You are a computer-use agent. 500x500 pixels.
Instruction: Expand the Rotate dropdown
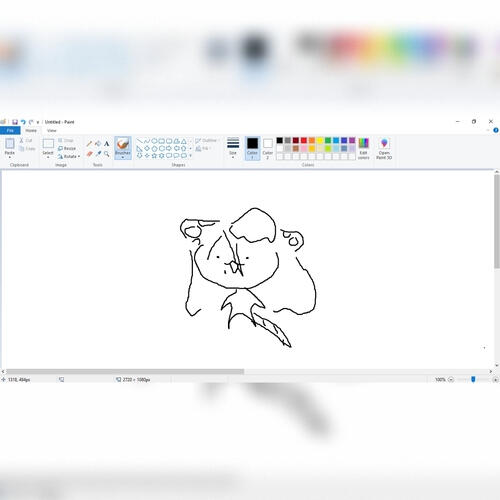tap(69, 156)
